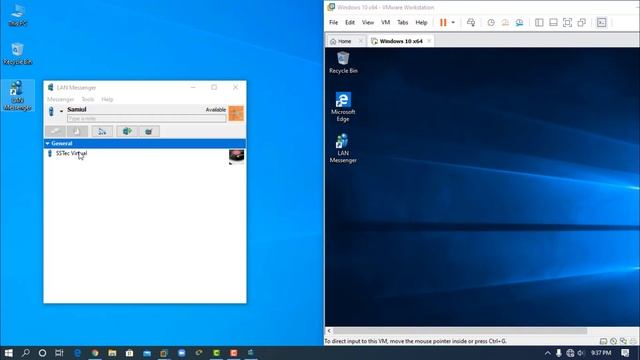Screen dimensions: 640x360
Task: Select LAN Messenger icon inside the VM
Action: click(343, 149)
